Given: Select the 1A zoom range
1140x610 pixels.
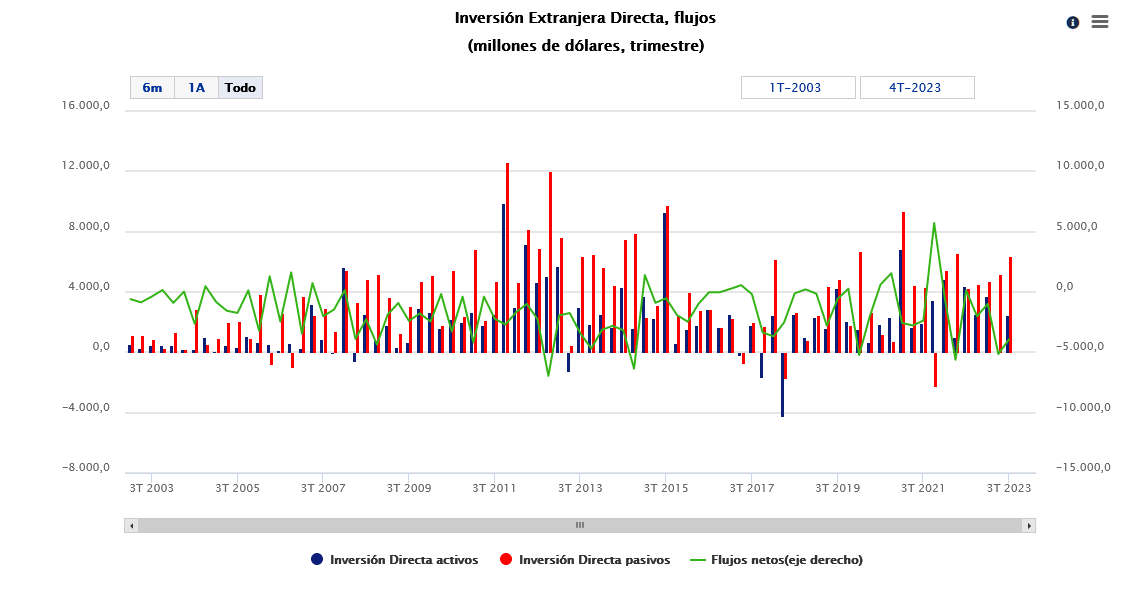Looking at the screenshot, I should pyautogui.click(x=196, y=88).
